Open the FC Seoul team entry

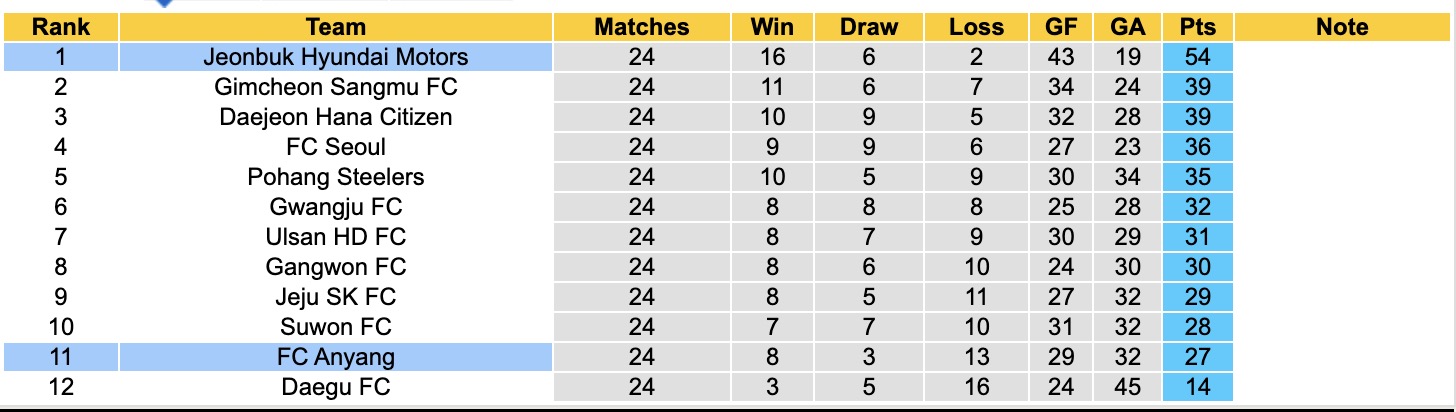coord(335,147)
